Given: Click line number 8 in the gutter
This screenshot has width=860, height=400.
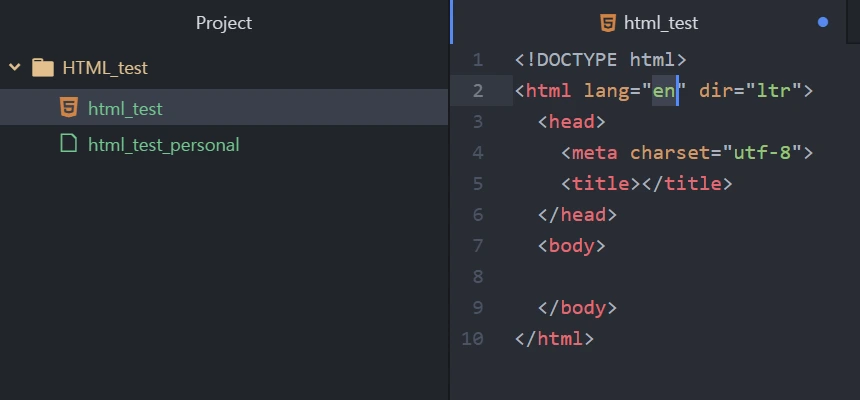Looking at the screenshot, I should point(477,276).
